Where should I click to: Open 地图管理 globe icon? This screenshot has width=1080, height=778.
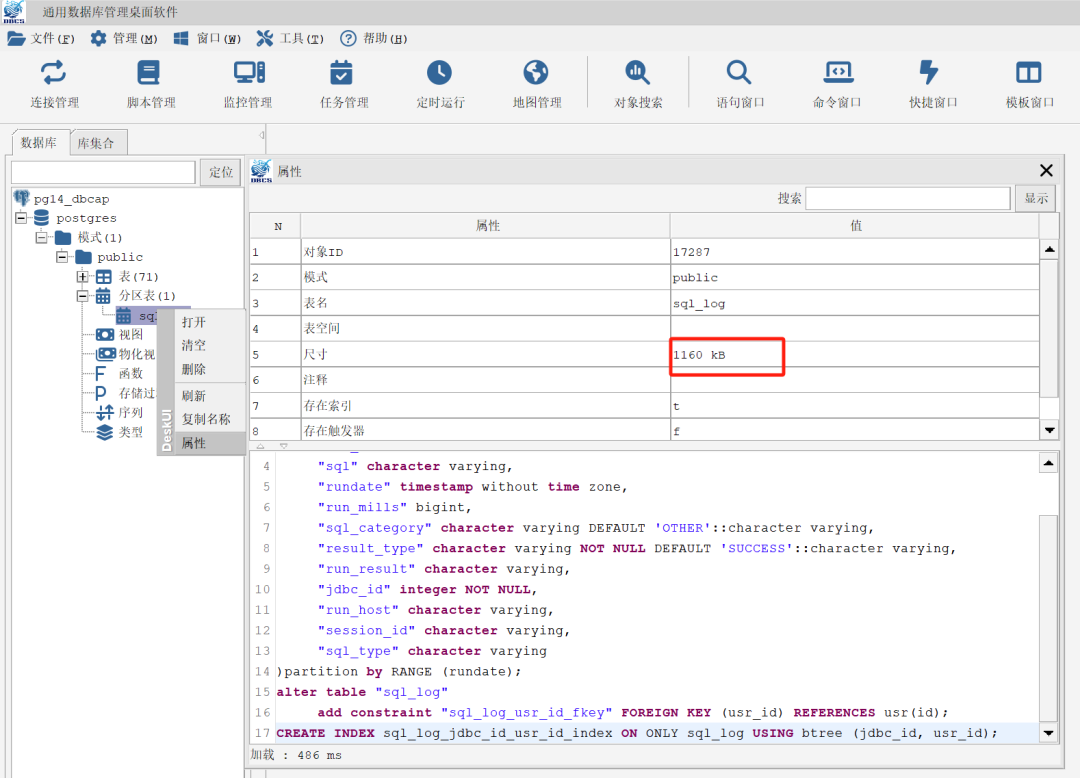537,73
